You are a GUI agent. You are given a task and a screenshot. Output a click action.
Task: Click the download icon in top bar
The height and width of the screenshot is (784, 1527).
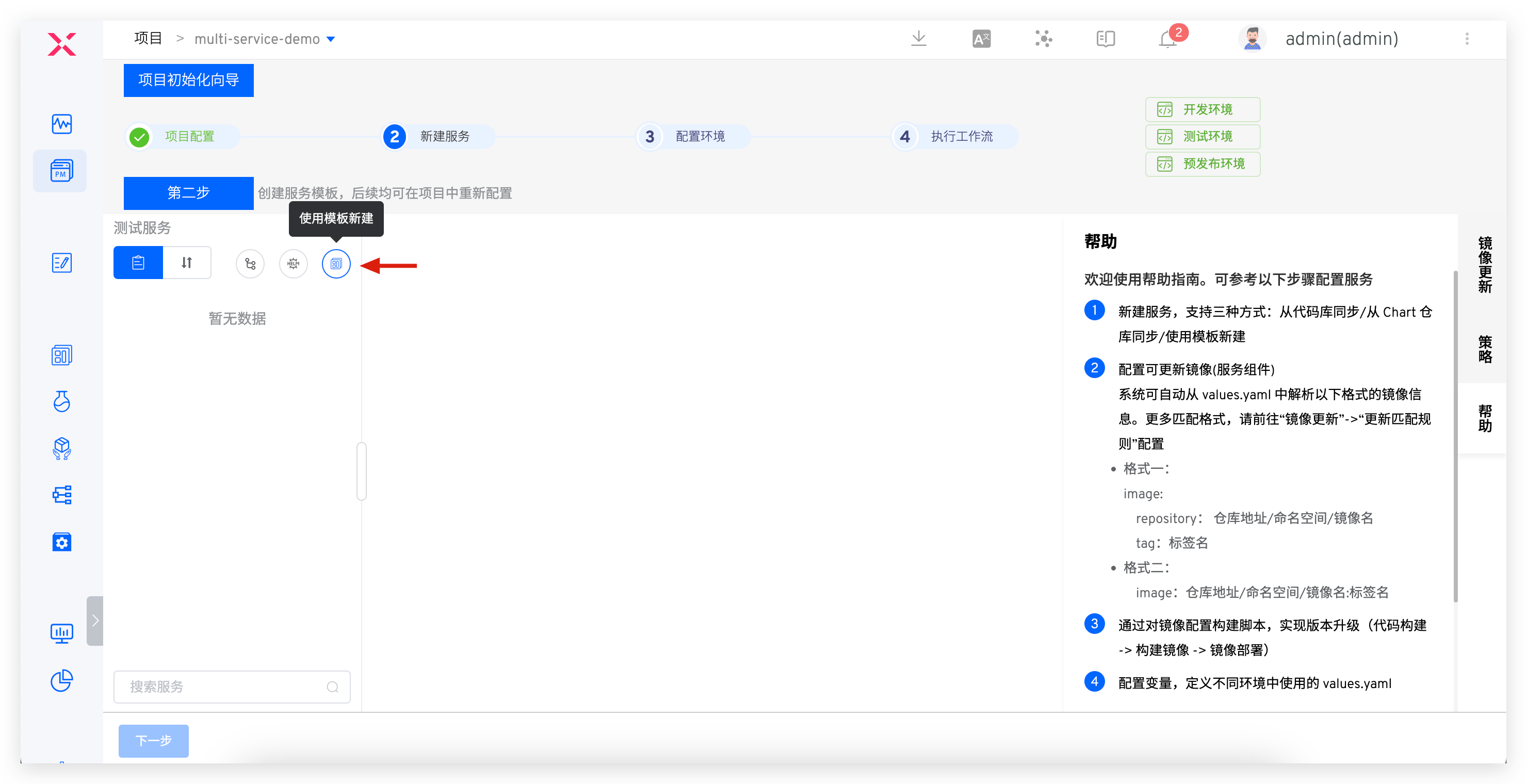point(918,39)
